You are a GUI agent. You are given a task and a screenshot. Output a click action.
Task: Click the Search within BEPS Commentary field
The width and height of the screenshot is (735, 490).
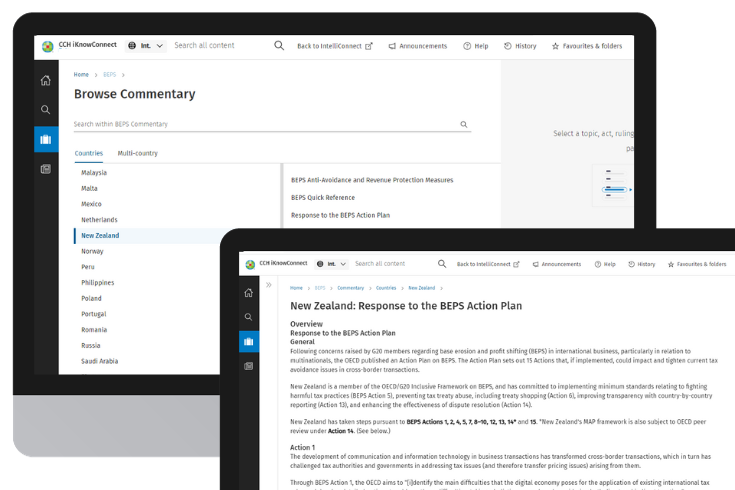(x=260, y=125)
